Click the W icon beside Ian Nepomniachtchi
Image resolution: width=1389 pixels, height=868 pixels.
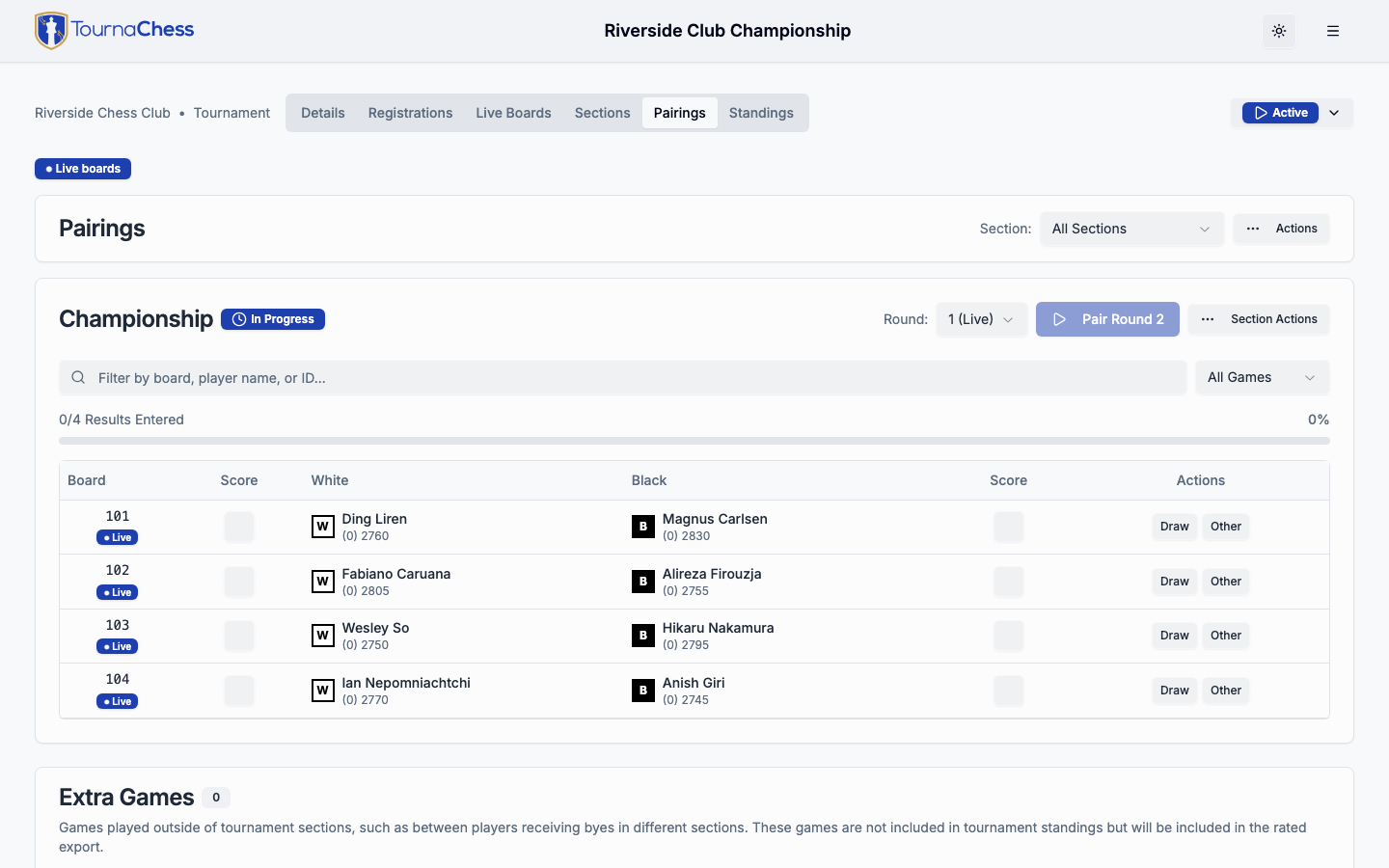click(323, 691)
